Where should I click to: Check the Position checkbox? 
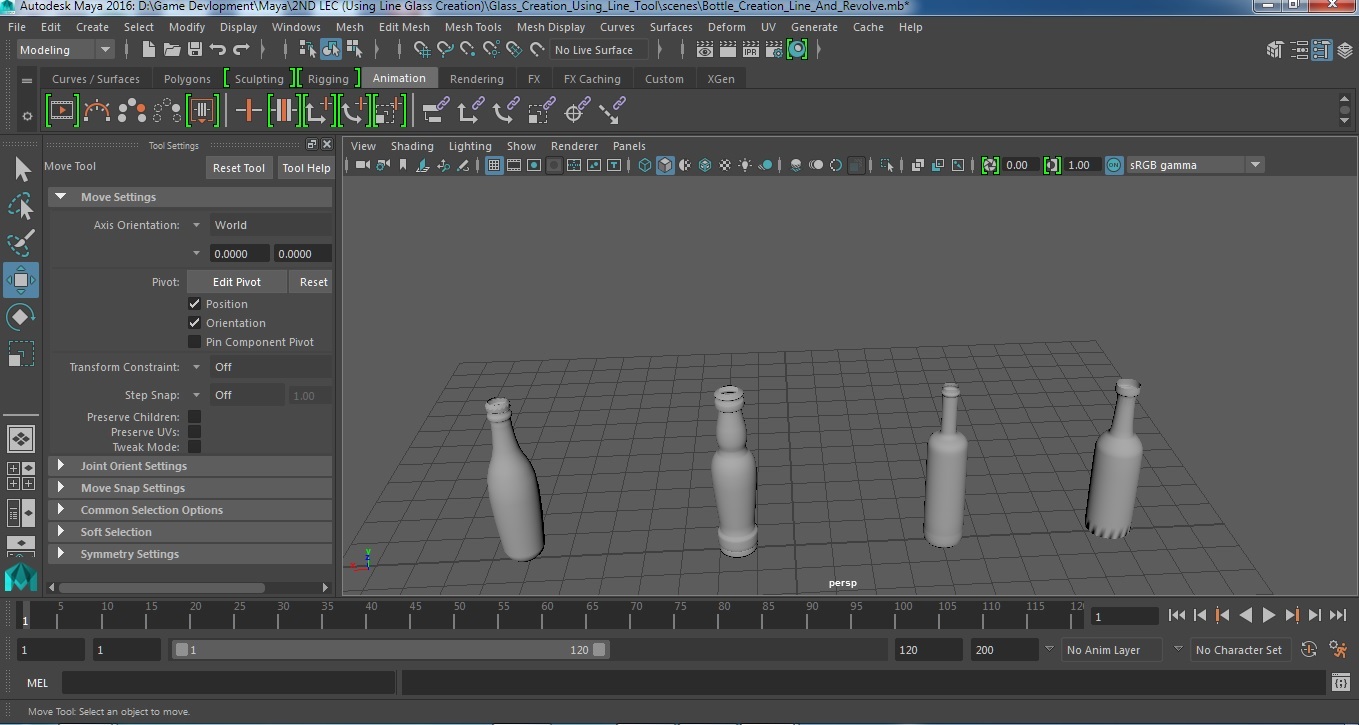pyautogui.click(x=195, y=304)
